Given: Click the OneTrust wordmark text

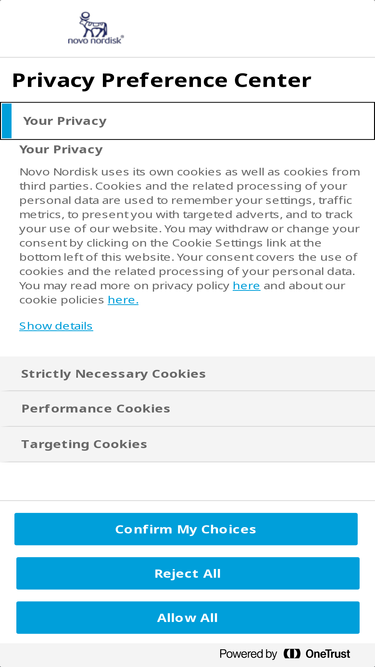Looking at the screenshot, I should click(x=328, y=653).
